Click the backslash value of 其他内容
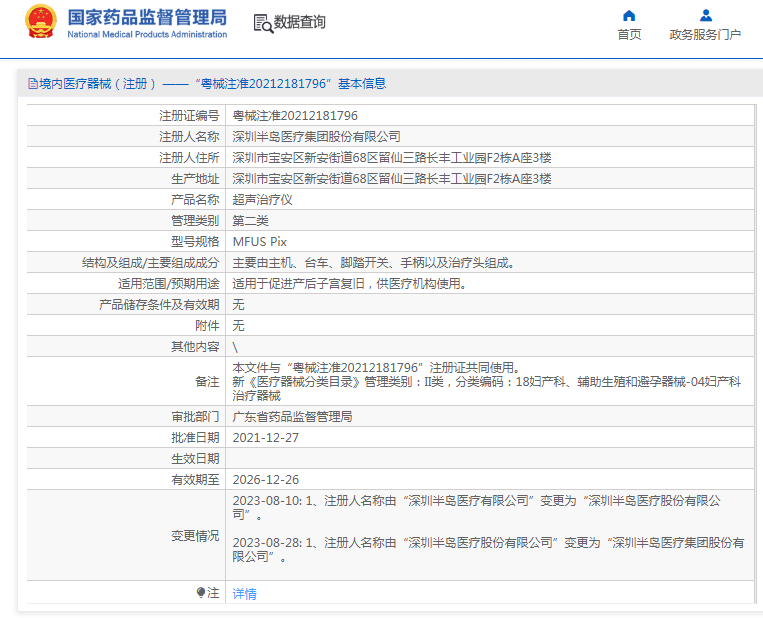Screen dimensions: 763x618 point(236,347)
